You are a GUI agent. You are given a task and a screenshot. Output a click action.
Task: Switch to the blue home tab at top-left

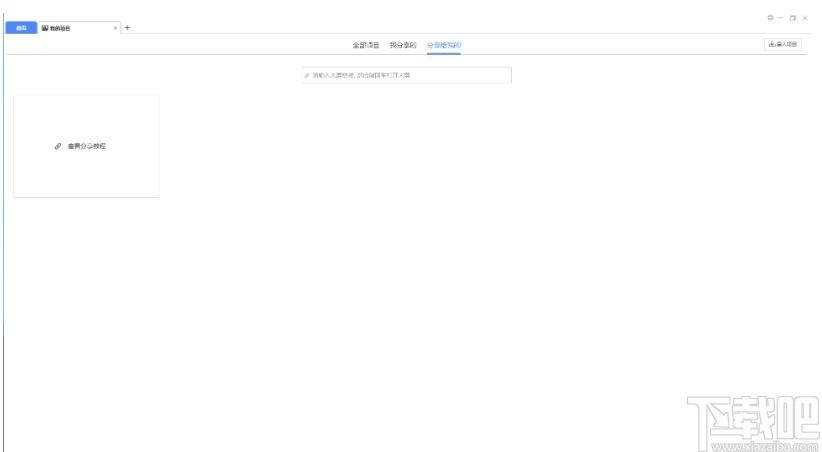click(x=21, y=28)
